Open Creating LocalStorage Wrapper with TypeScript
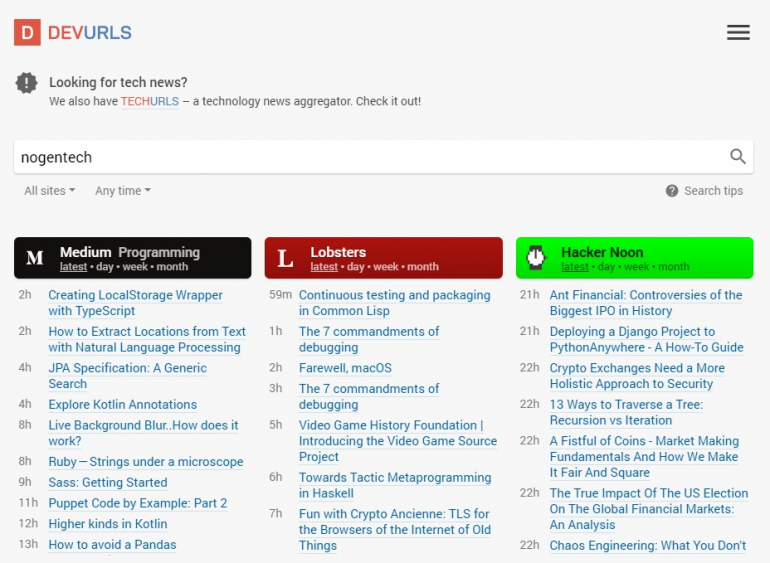Image resolution: width=770 pixels, height=563 pixels. (135, 303)
